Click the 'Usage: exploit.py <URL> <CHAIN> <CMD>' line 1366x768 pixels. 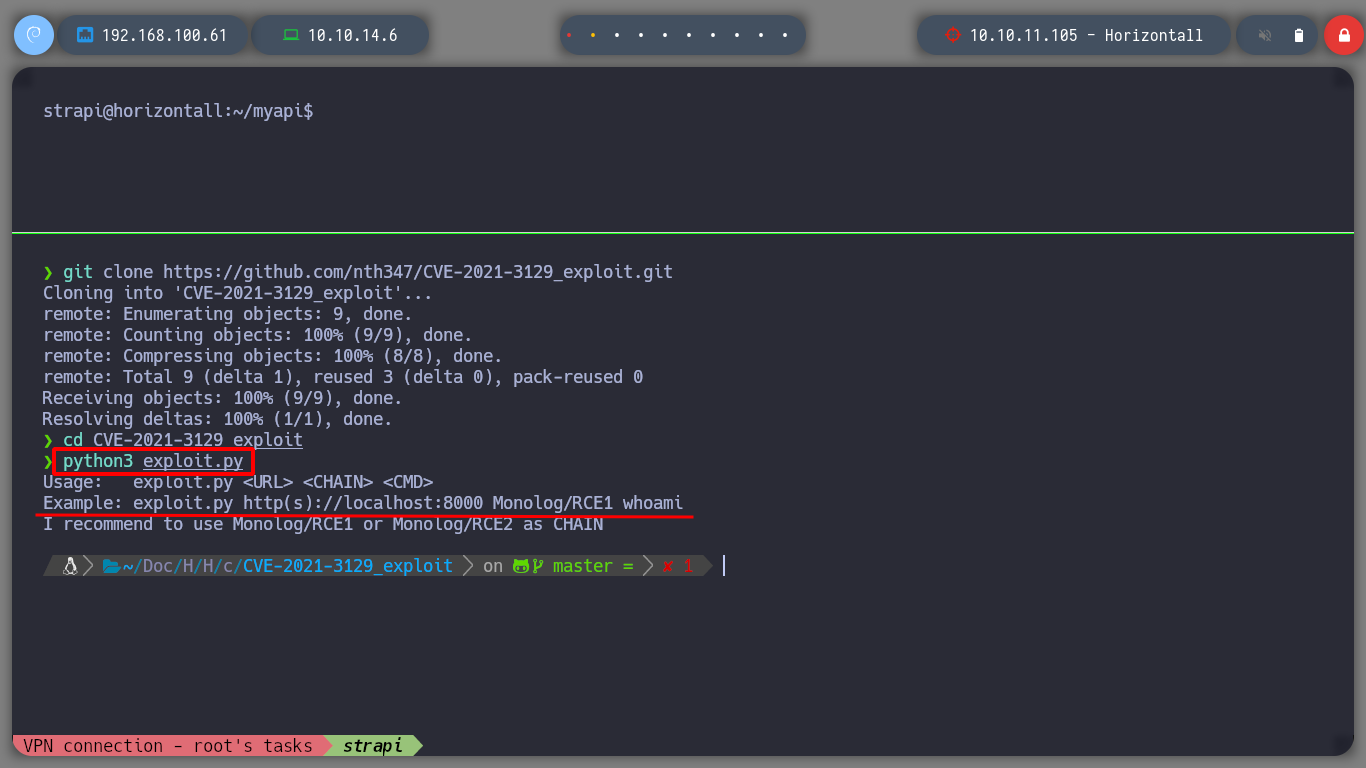click(238, 482)
